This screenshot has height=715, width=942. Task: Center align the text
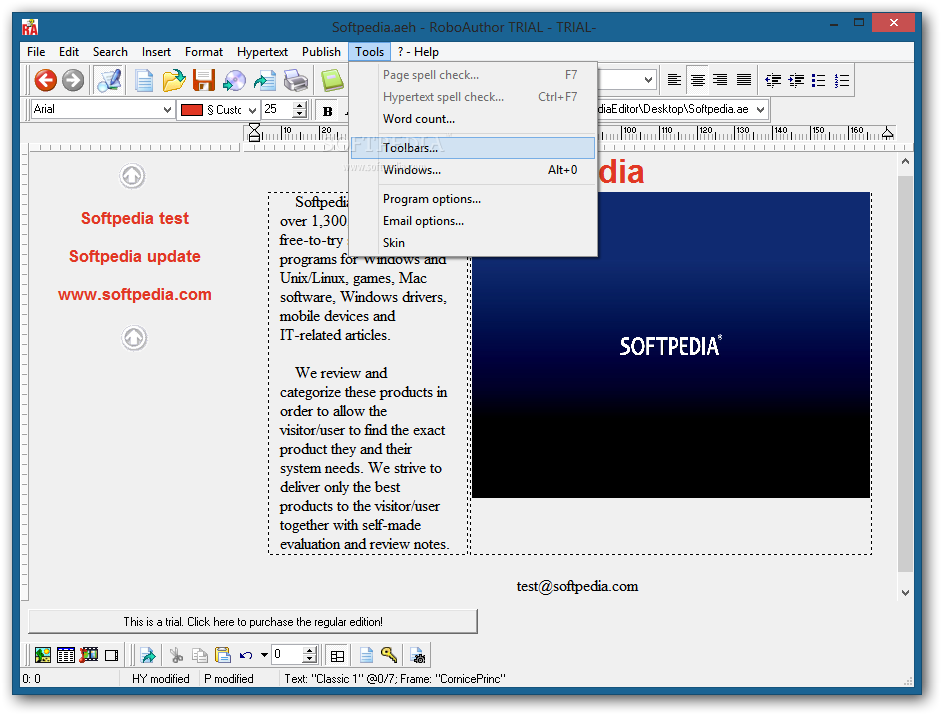pos(697,80)
